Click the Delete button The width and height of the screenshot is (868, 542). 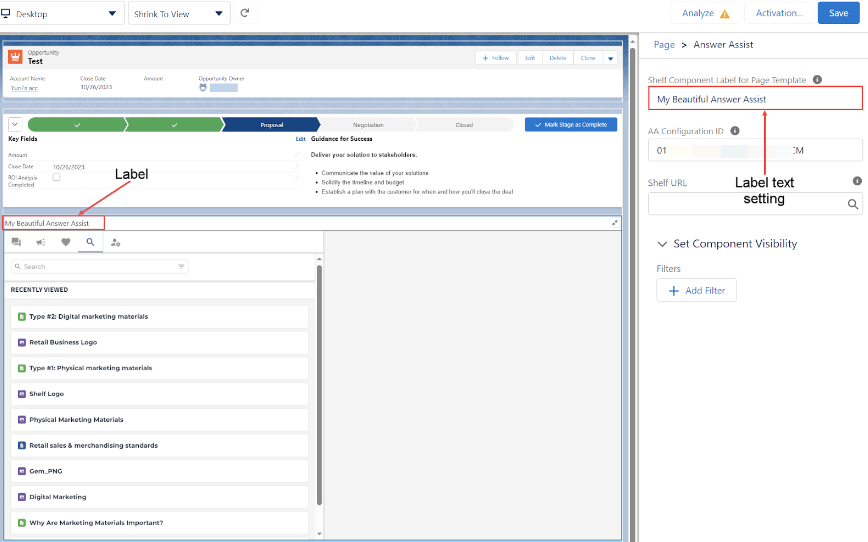pos(557,58)
